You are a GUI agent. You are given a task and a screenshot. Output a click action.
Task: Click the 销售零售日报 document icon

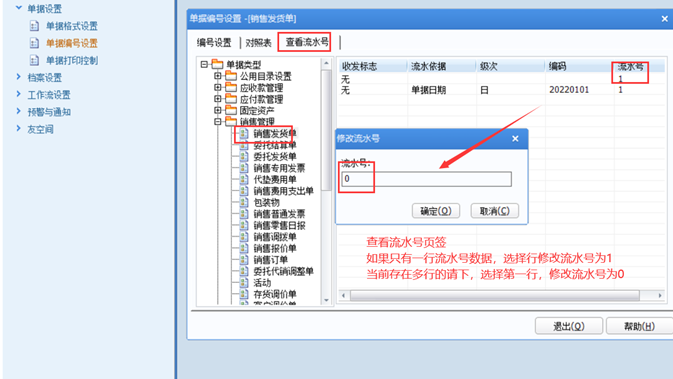(x=244, y=225)
